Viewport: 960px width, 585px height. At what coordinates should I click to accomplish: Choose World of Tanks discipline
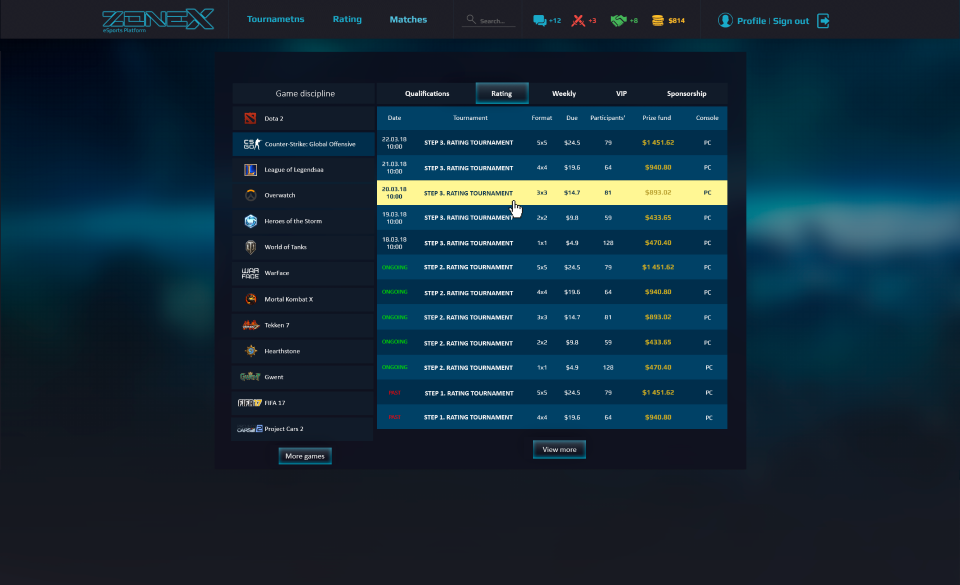click(x=304, y=247)
